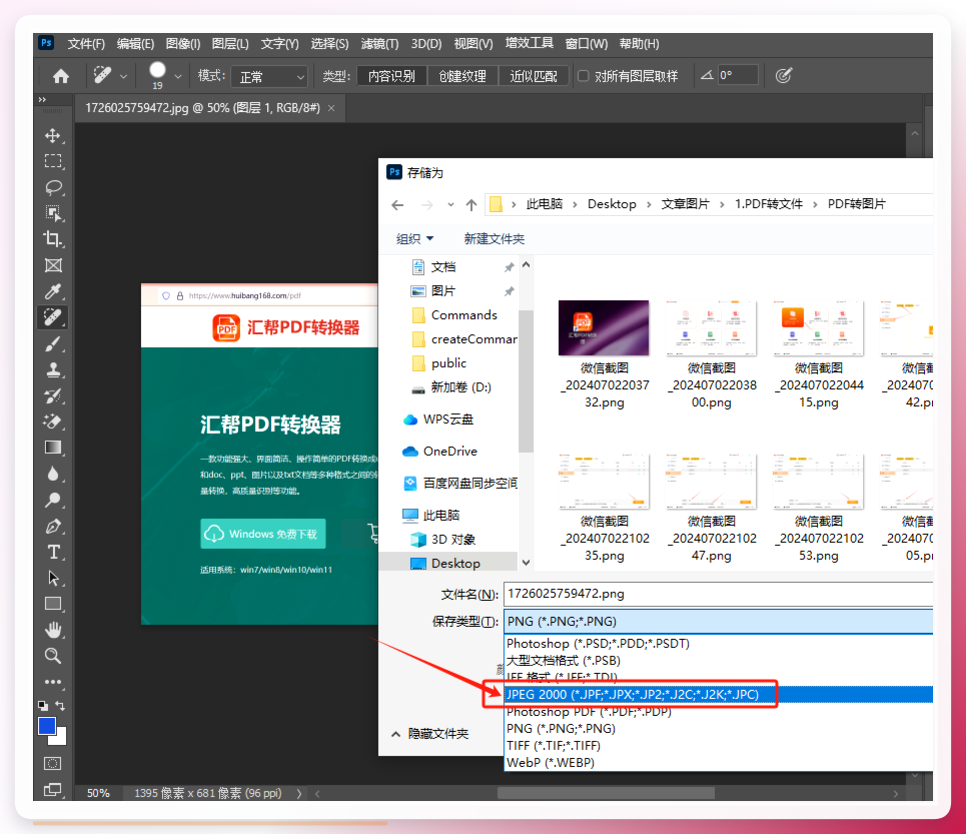Click the 保存类型 combo box showing PNG
This screenshot has height=834, width=966.
click(x=718, y=621)
